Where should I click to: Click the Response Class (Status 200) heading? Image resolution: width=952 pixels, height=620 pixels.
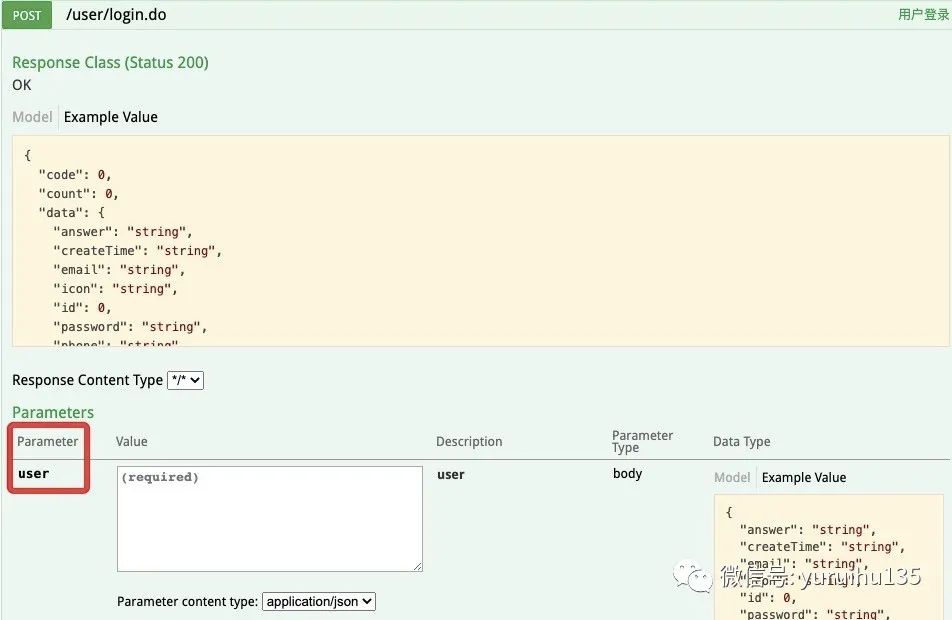coord(110,63)
